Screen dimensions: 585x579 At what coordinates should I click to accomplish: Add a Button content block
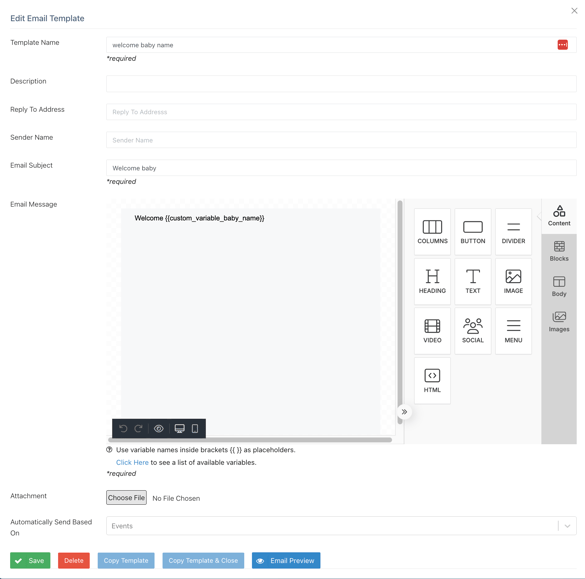coord(473,232)
